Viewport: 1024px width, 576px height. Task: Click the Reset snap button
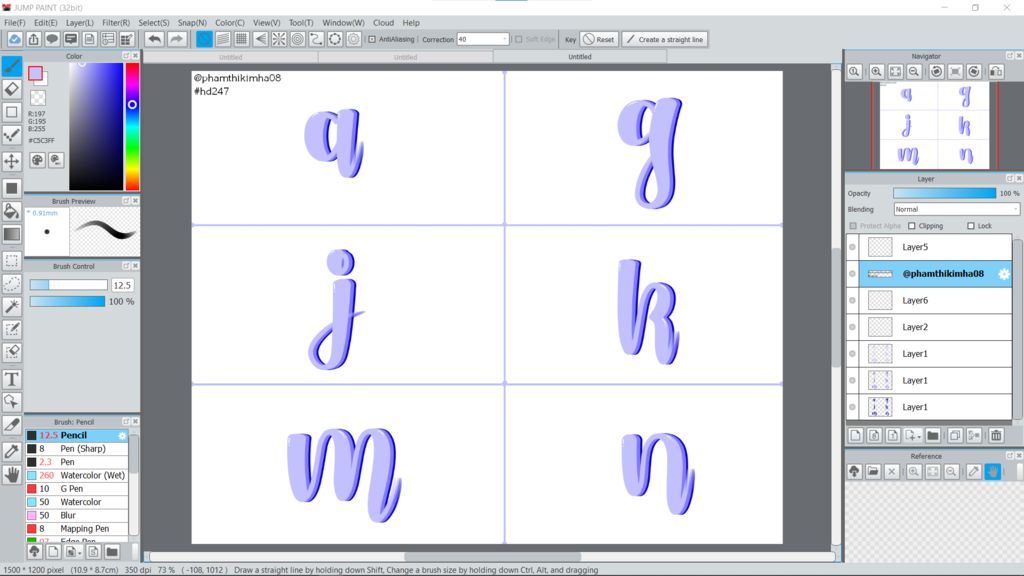599,39
